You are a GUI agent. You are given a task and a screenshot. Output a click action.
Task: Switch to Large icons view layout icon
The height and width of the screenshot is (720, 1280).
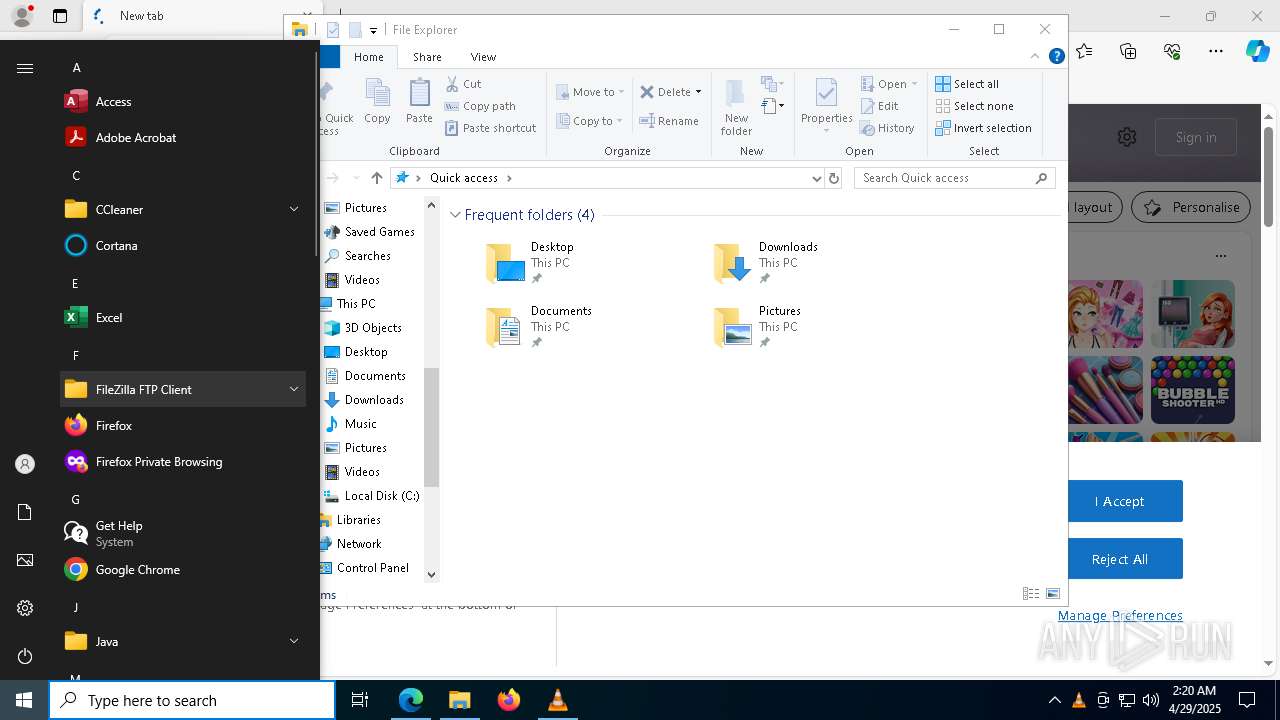pos(1053,594)
